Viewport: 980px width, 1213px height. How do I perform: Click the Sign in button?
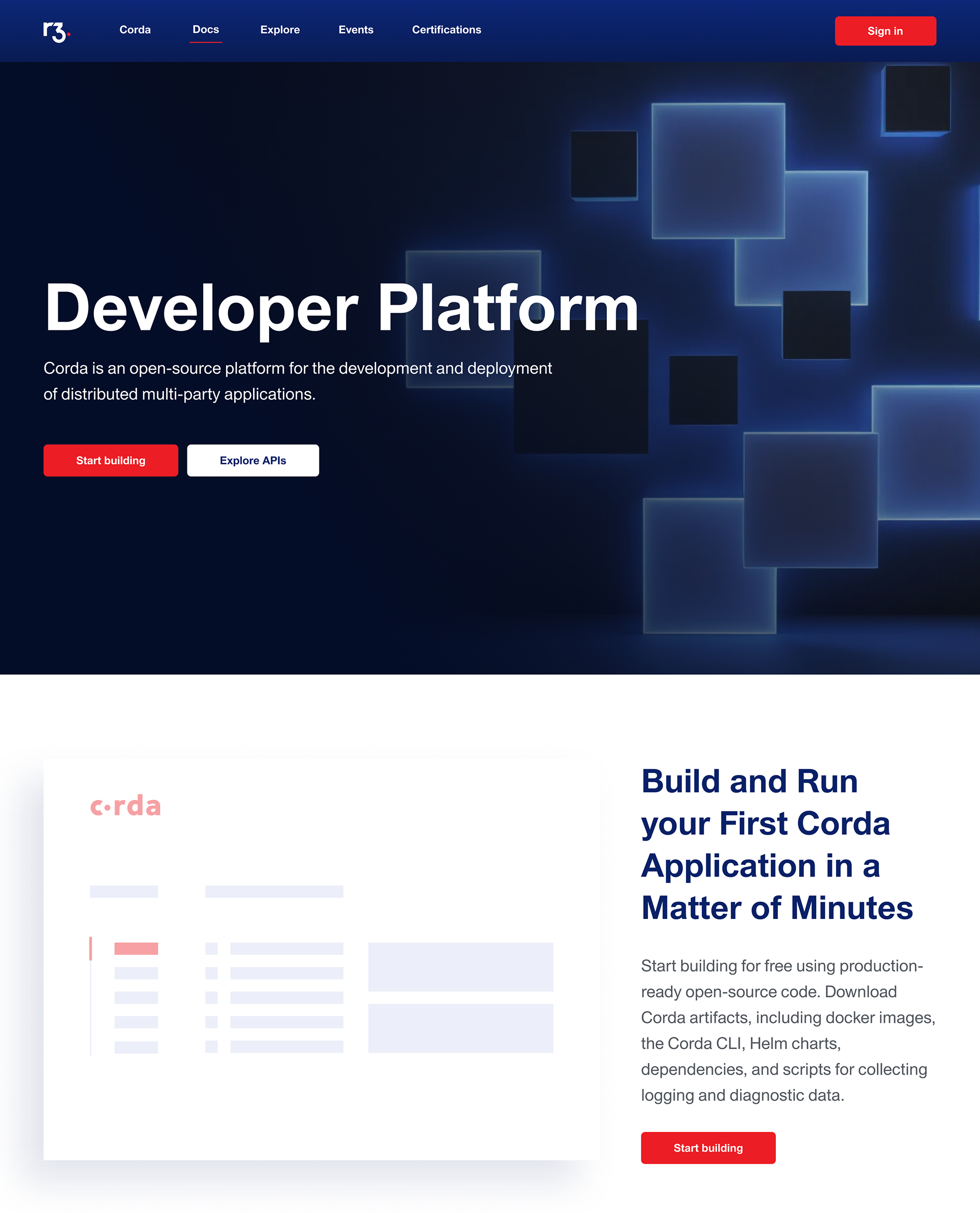885,31
